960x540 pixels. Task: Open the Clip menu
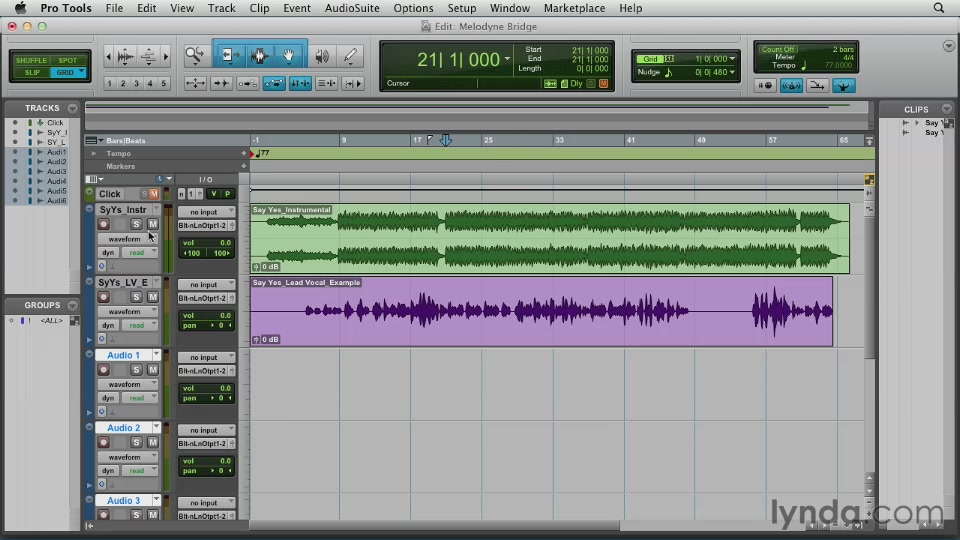(259, 8)
